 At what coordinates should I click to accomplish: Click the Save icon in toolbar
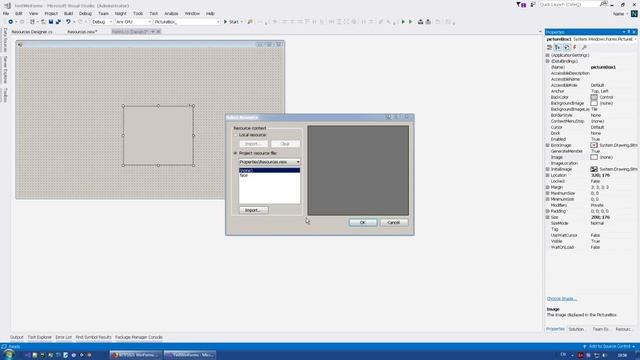[51, 22]
